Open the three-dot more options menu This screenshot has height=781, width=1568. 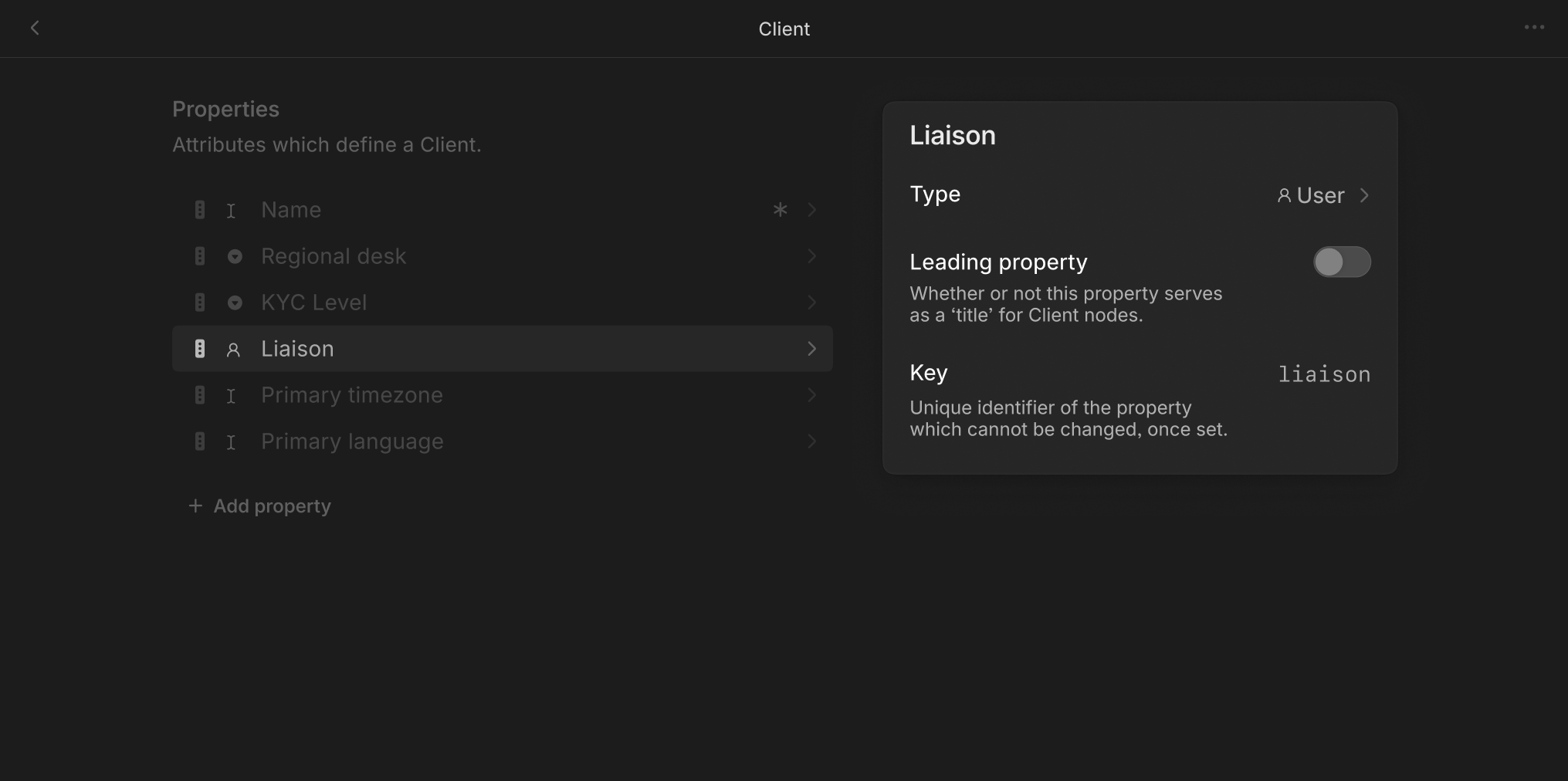1533,28
